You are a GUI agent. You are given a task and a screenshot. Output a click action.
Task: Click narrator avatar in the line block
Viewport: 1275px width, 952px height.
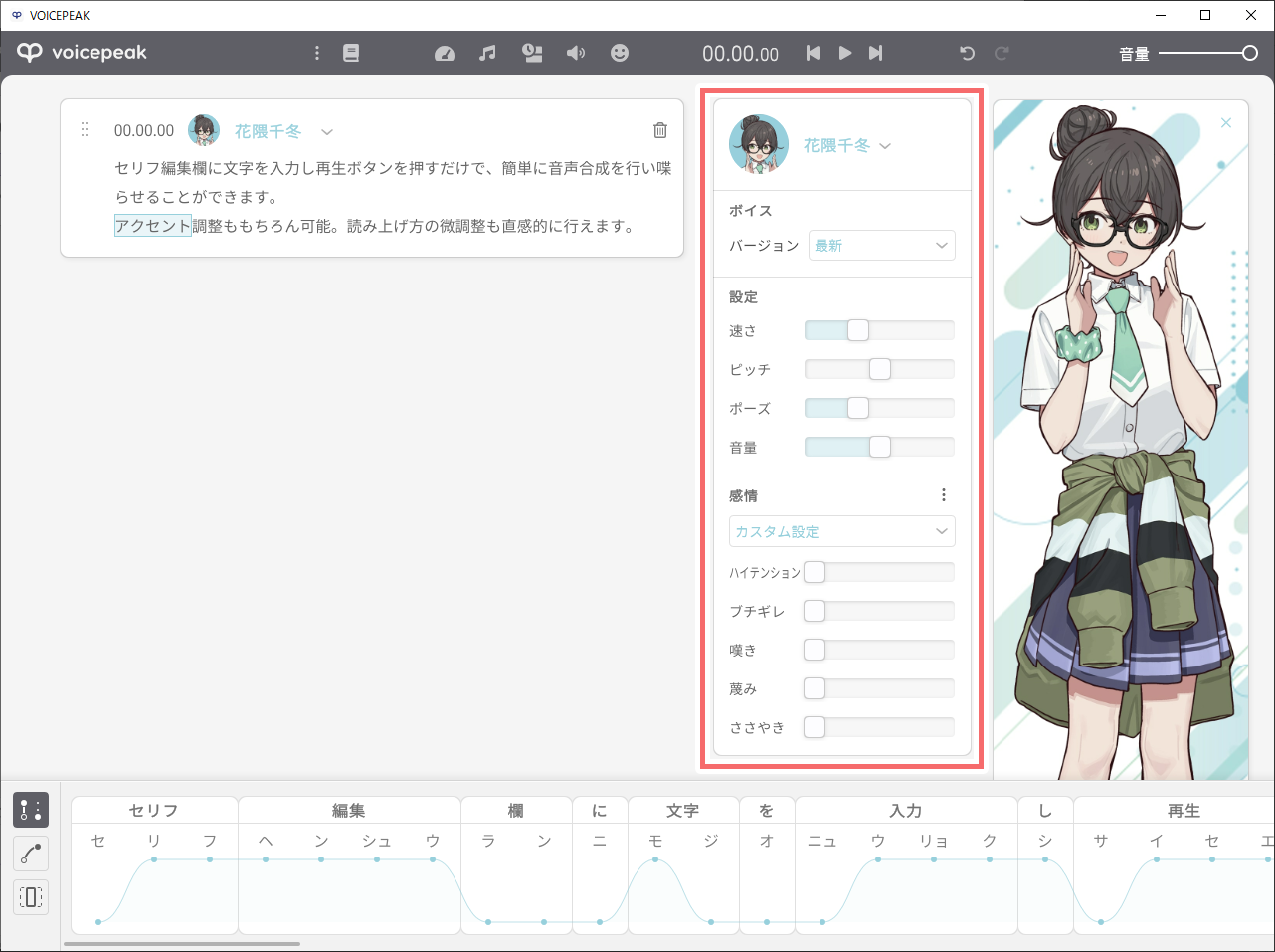pos(204,130)
